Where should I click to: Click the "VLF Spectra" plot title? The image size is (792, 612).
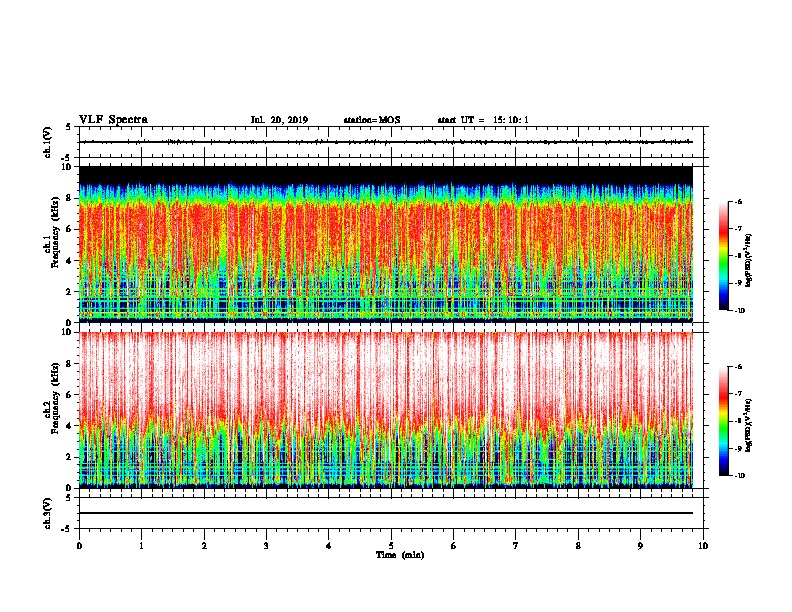(x=113, y=120)
